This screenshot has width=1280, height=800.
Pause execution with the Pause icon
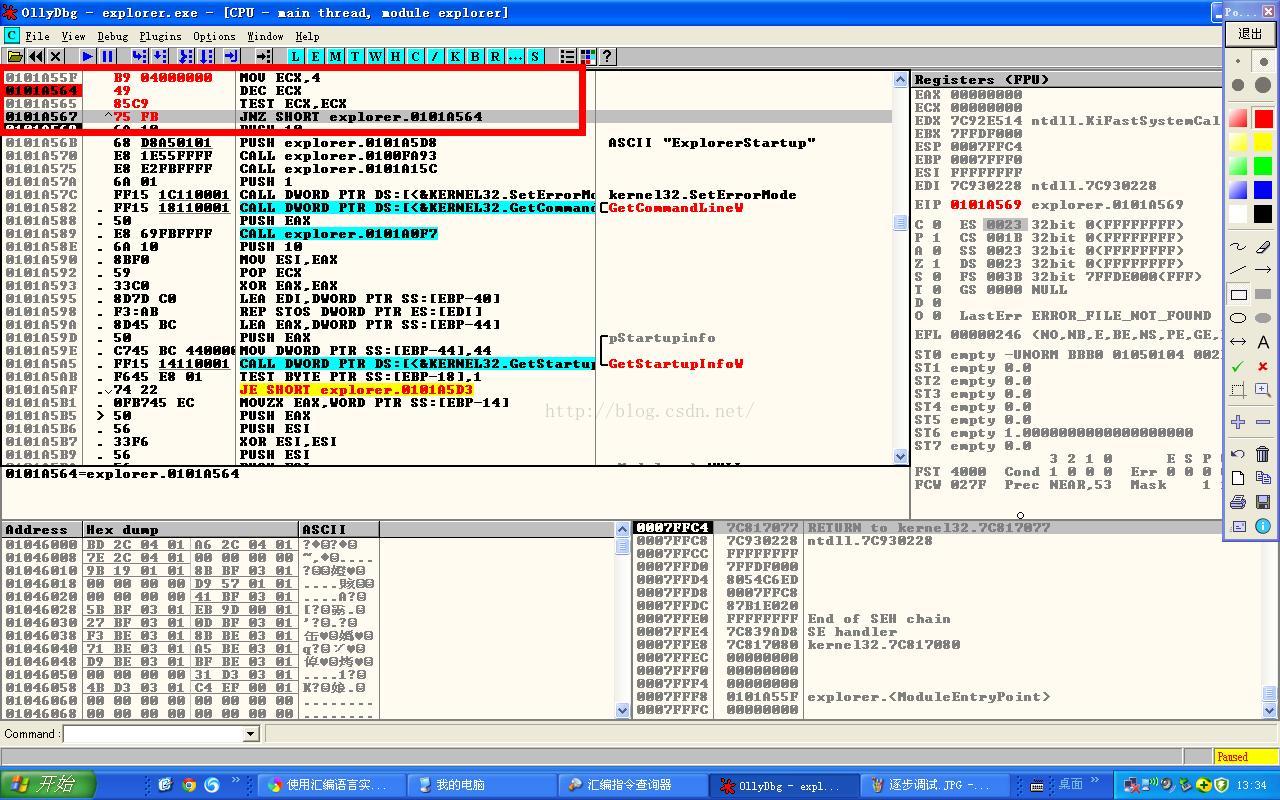108,57
